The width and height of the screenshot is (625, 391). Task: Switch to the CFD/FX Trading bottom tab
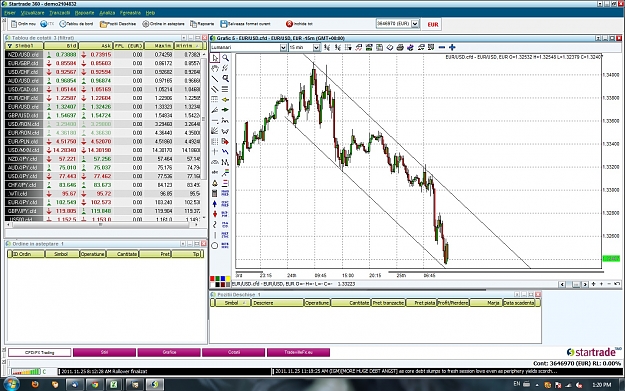pos(39,352)
